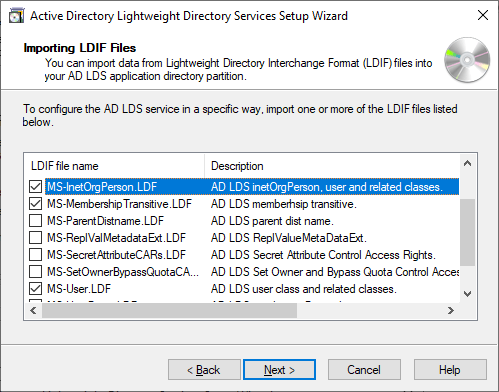499x392 pixels.
Task: Select the MS-SetOwnerBypassQuotaCA... file name
Action: pyautogui.click(x=123, y=272)
